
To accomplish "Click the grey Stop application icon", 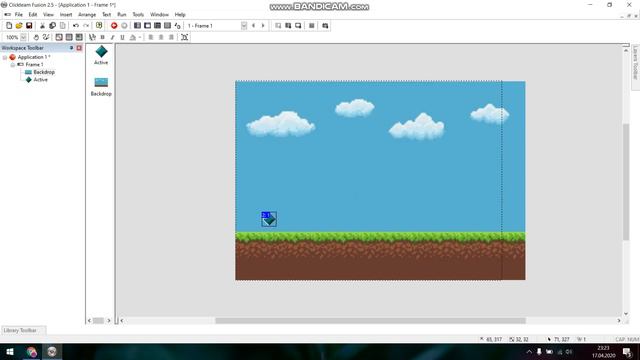I will coord(124,25).
